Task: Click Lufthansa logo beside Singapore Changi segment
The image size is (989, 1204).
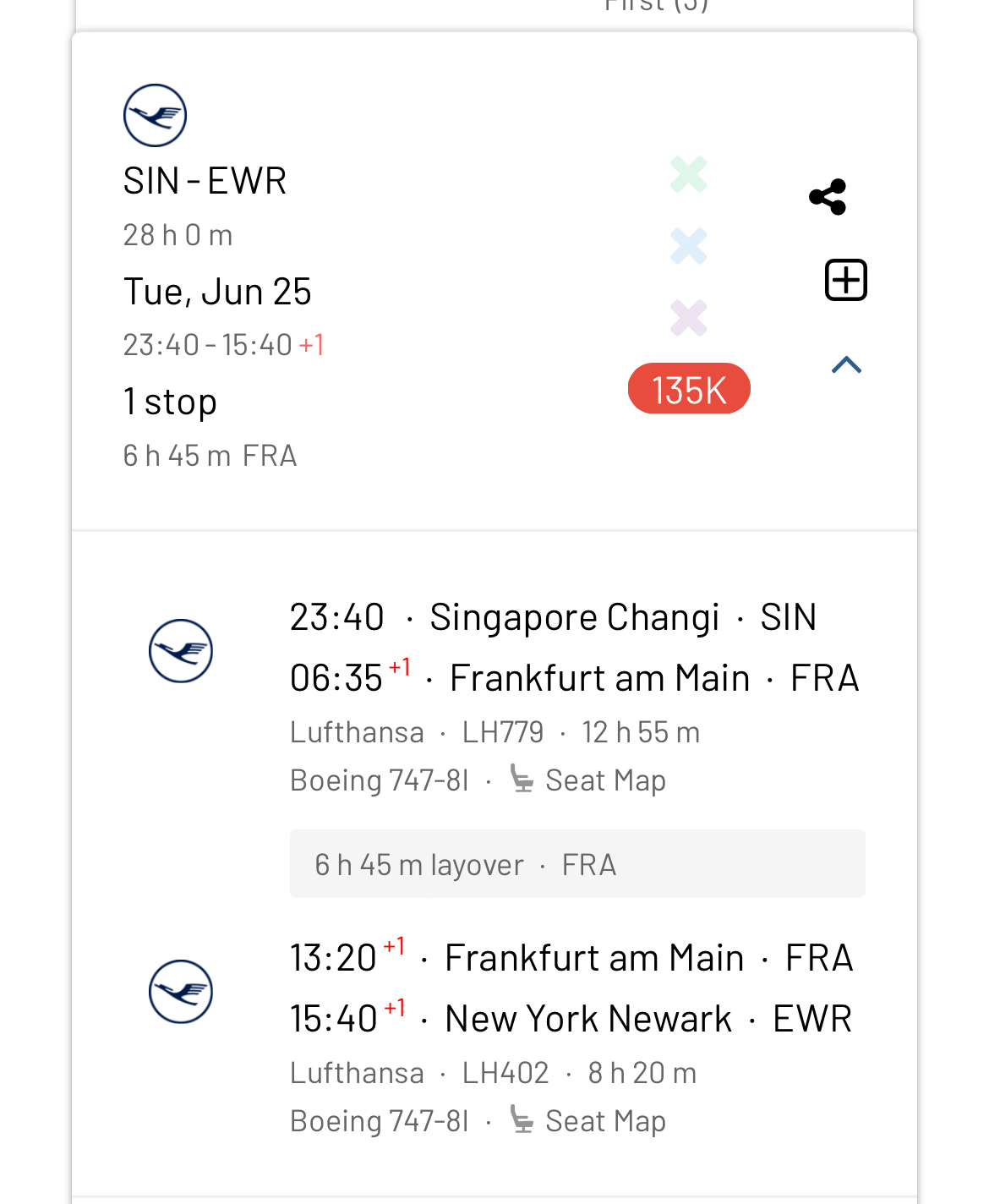Action: (181, 651)
